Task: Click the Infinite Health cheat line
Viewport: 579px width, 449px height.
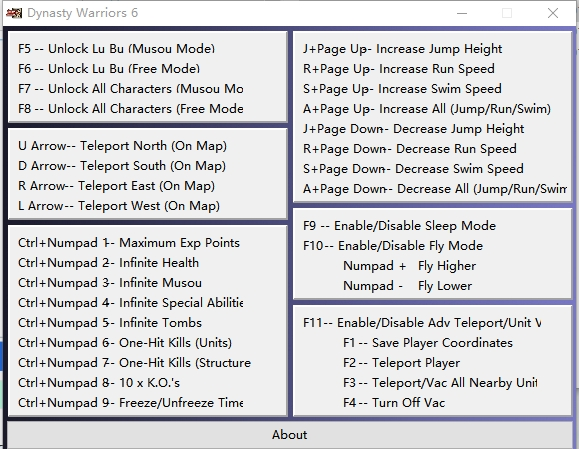Action: pyautogui.click(x=109, y=263)
